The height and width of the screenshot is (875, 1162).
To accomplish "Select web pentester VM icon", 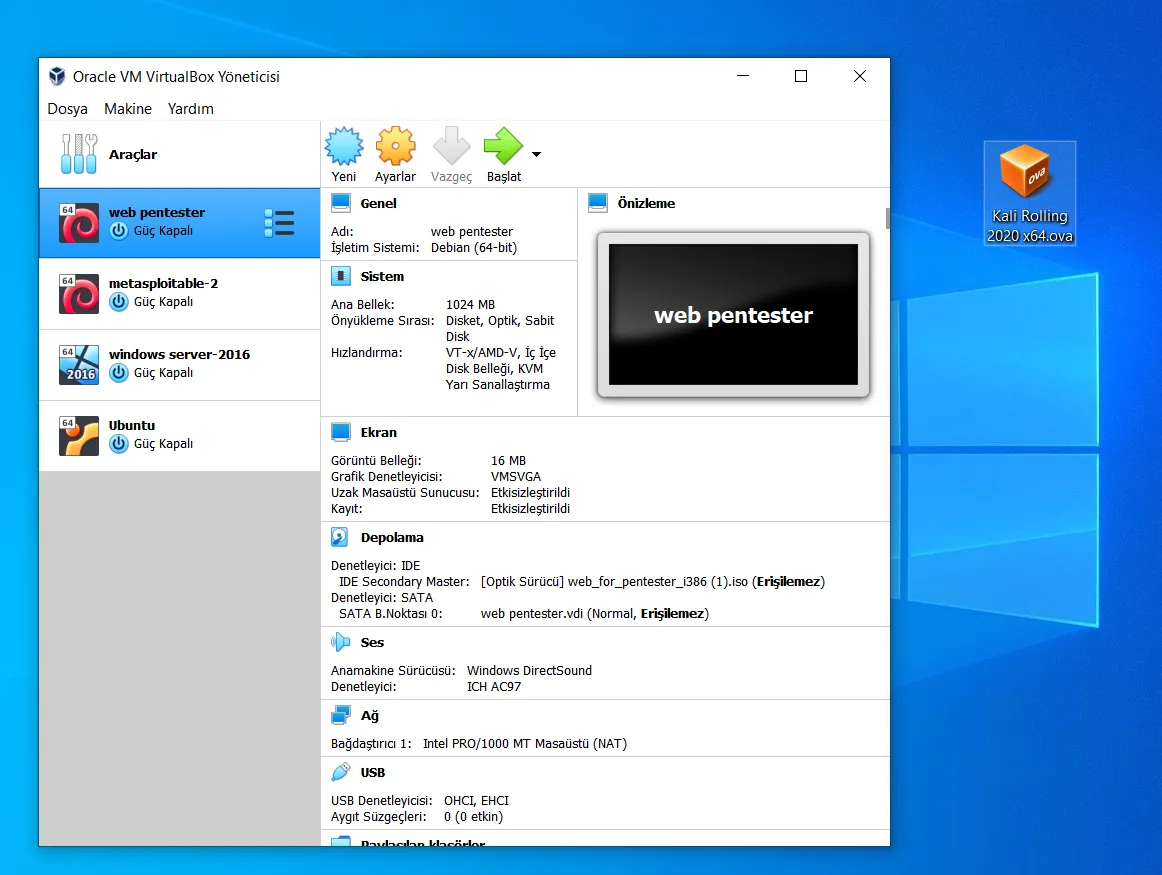I will coord(79,223).
